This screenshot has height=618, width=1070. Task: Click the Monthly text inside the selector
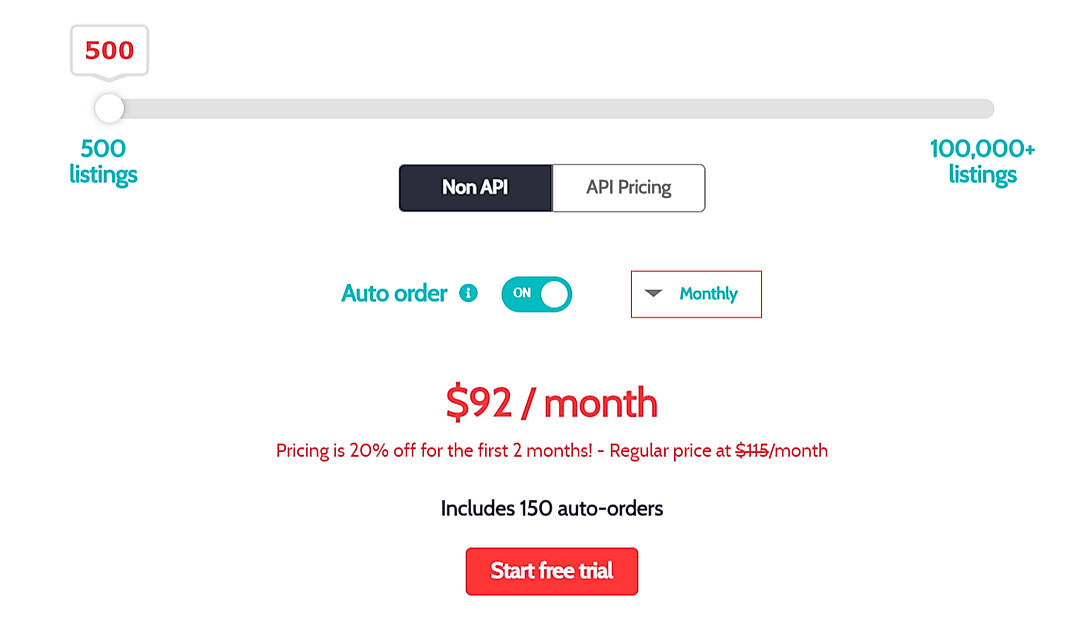pyautogui.click(x=711, y=294)
